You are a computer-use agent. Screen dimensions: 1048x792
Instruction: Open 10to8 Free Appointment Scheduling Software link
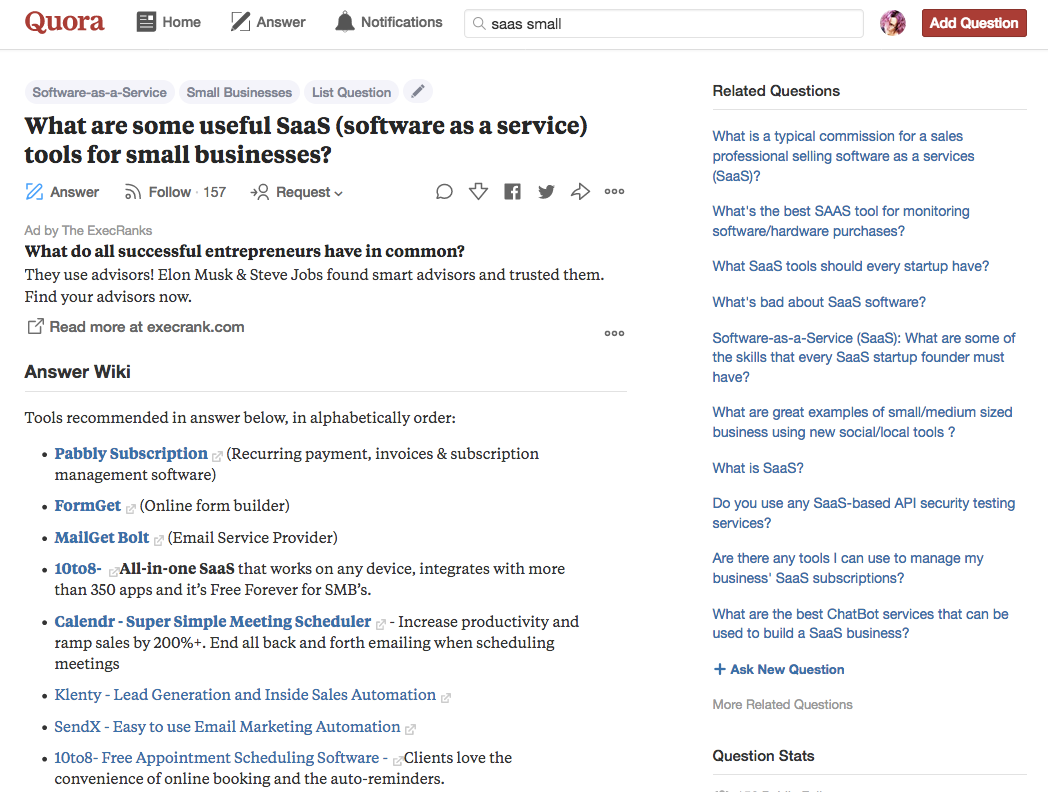221,758
